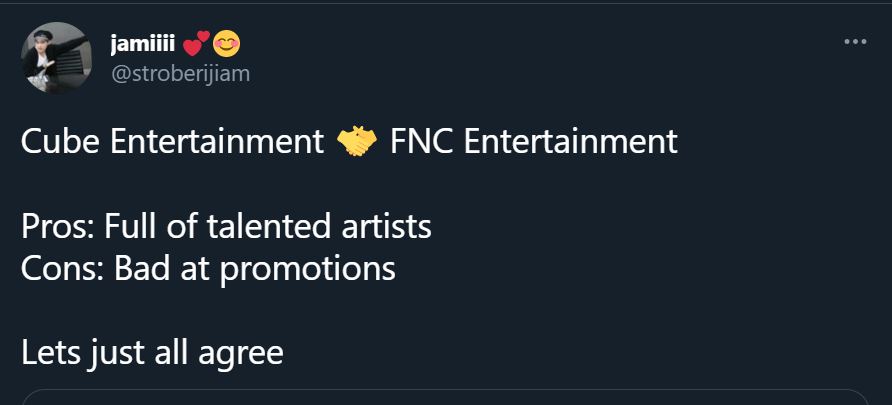Image resolution: width=892 pixels, height=405 pixels.
Task: Click the @stroberijiam handle
Action: pyautogui.click(x=179, y=73)
